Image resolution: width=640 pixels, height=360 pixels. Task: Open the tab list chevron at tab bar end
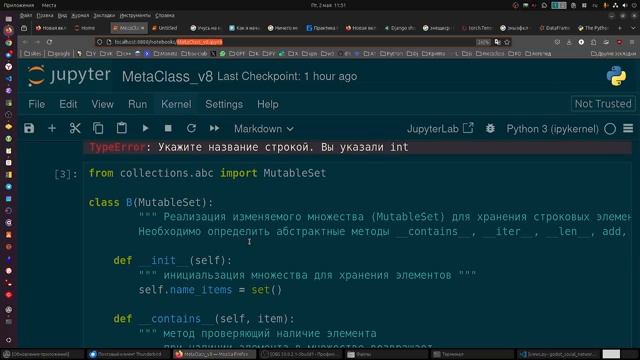633,28
